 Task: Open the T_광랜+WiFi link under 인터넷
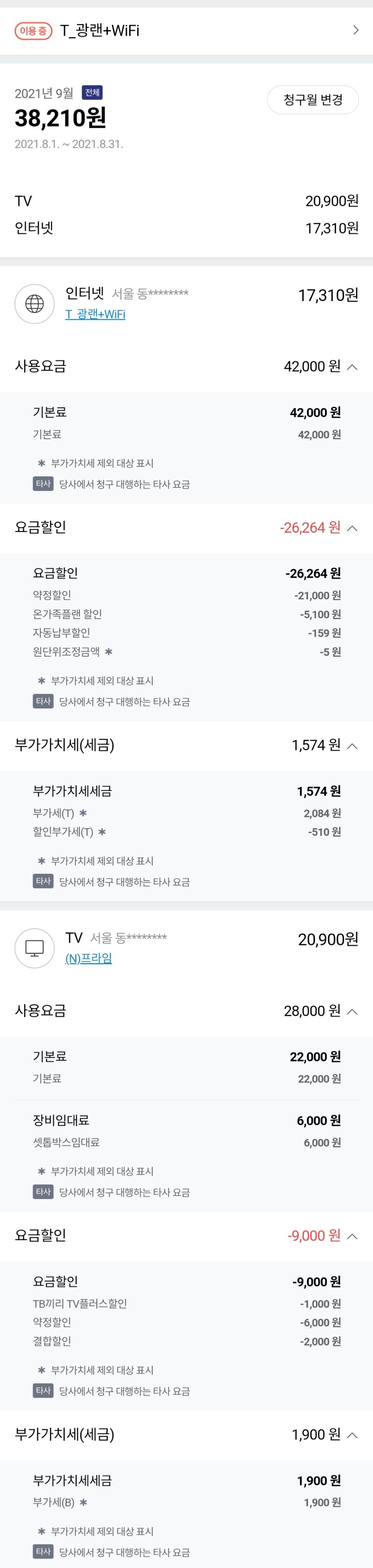[x=95, y=314]
